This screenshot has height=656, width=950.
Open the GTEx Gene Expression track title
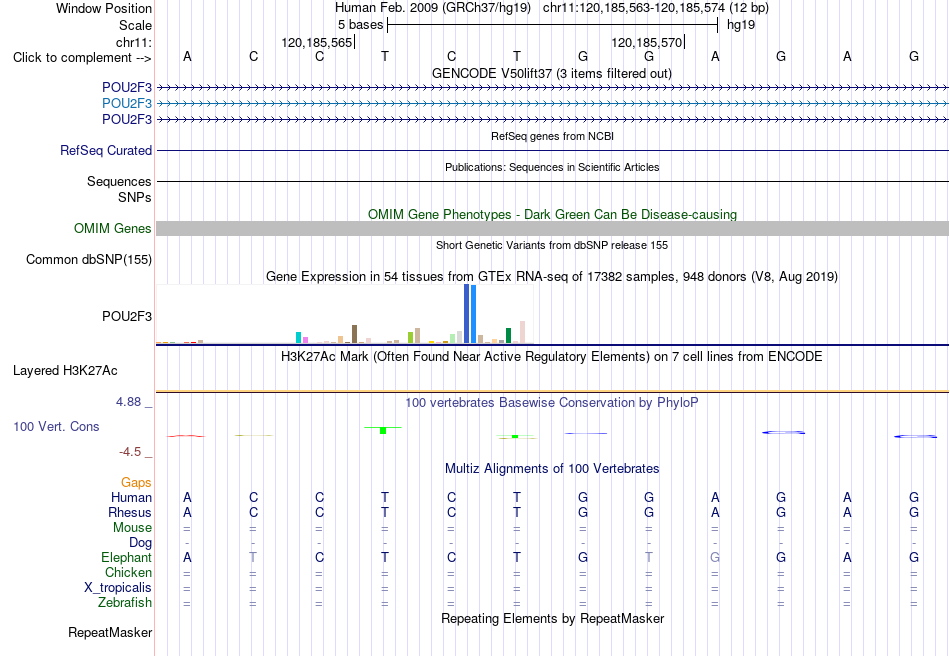552,276
